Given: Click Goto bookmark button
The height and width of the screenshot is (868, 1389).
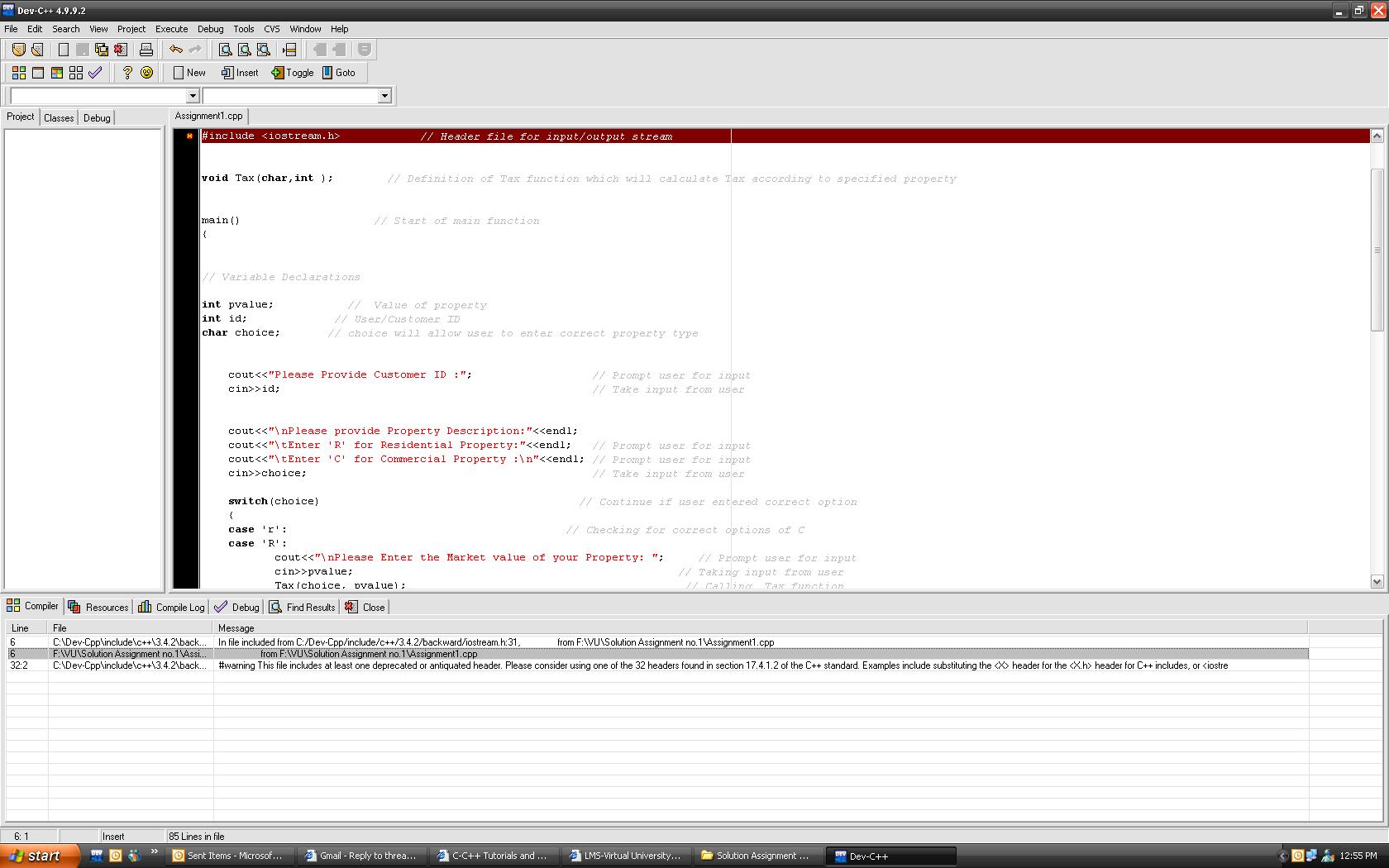Looking at the screenshot, I should (x=339, y=73).
